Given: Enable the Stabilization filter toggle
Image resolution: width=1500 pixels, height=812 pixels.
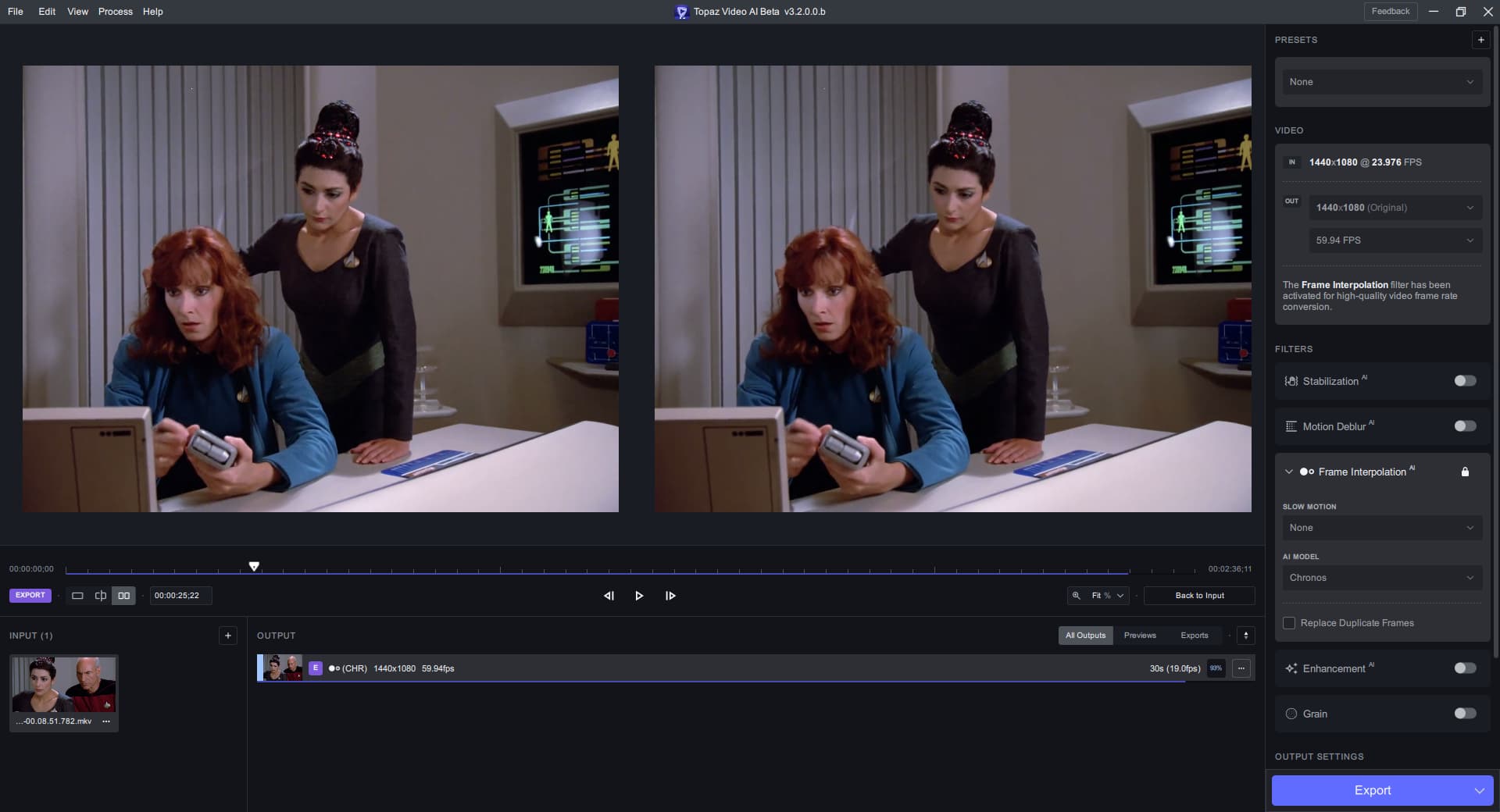Looking at the screenshot, I should (x=1465, y=381).
